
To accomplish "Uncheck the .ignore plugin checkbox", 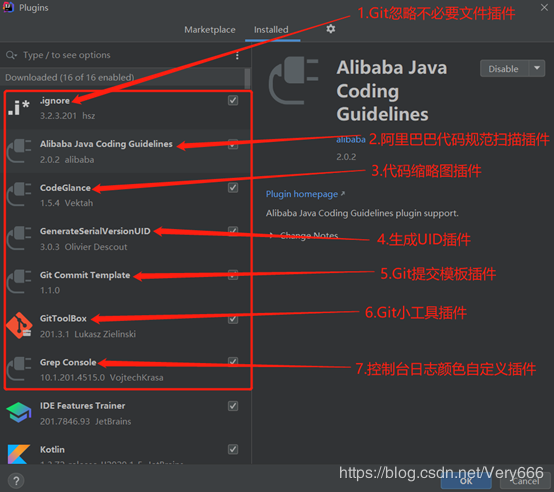I will [x=233, y=100].
